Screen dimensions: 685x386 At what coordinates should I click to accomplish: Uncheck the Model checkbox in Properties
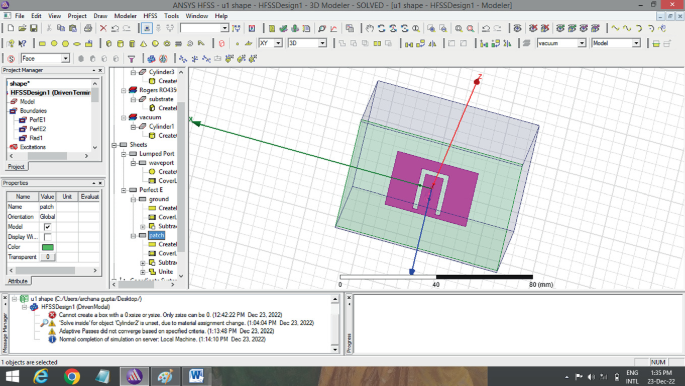coord(47,227)
